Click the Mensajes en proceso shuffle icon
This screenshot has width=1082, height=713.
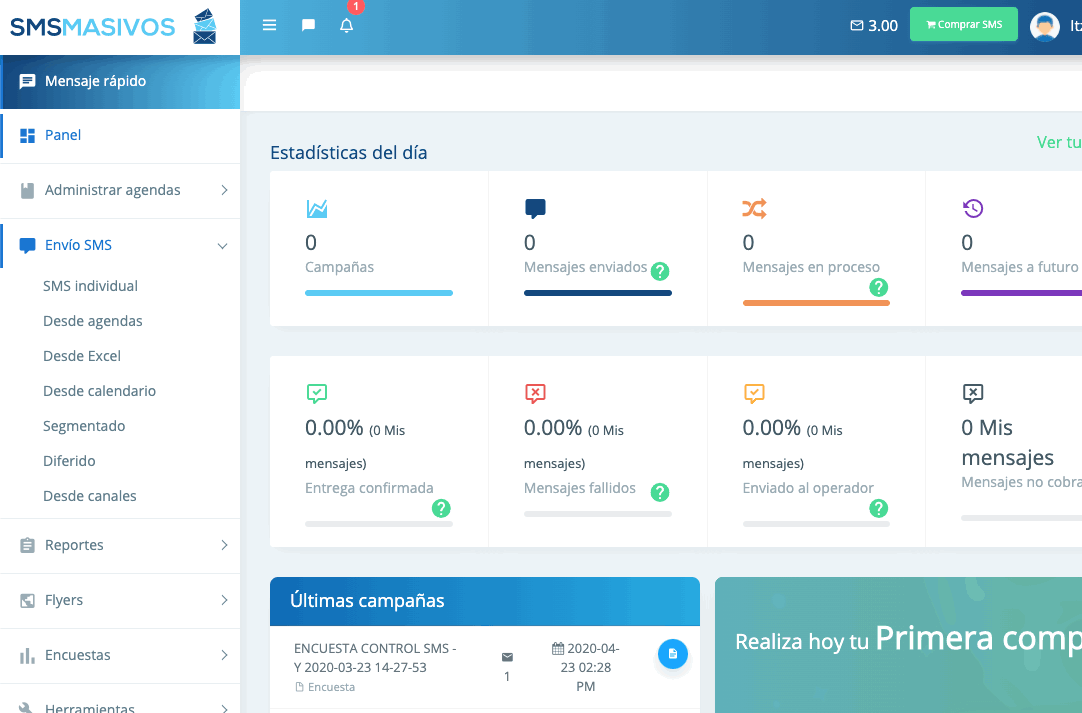754,208
